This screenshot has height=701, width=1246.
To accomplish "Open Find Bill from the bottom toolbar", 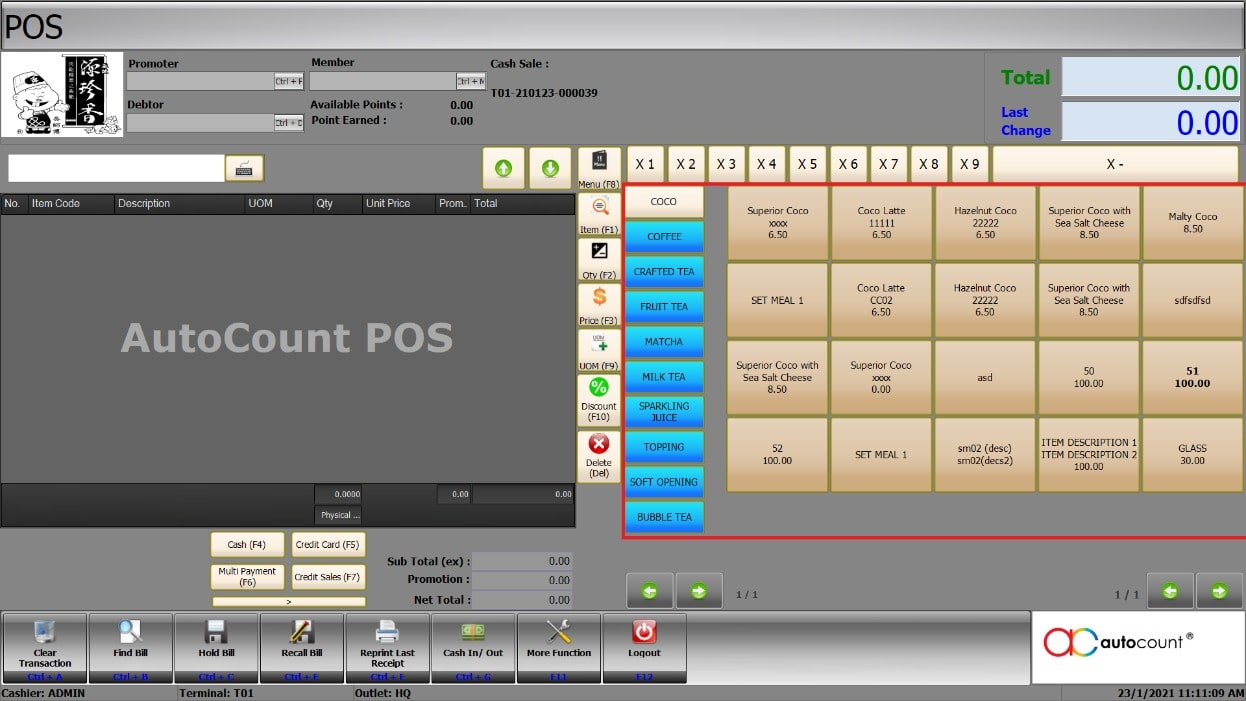I will pos(130,632).
